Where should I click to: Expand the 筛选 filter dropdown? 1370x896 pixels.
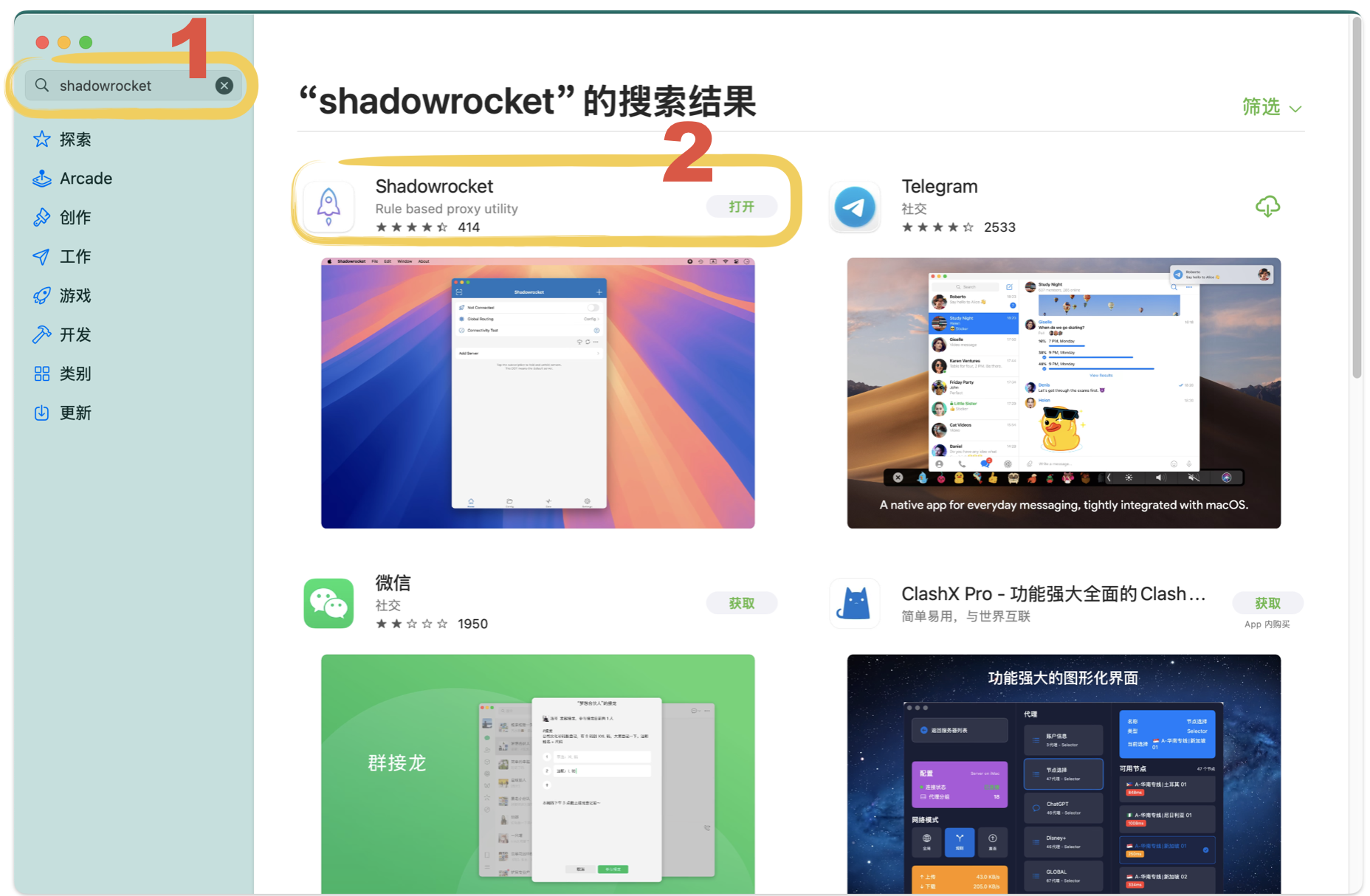click(1272, 108)
